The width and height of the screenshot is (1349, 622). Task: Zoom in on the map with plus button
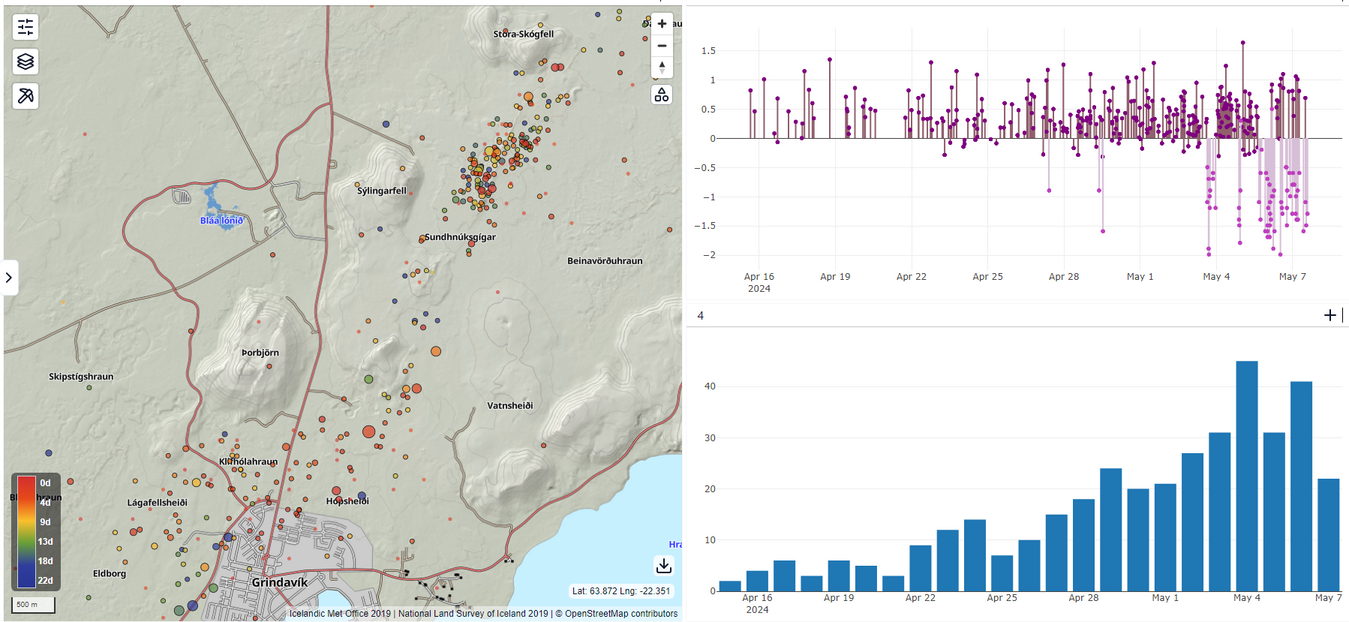point(661,24)
